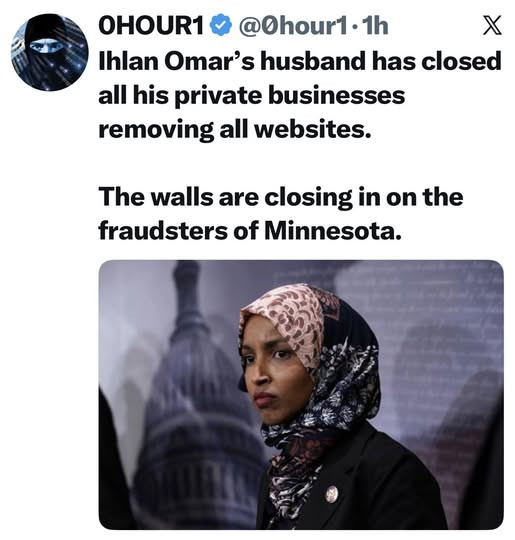
Task: Click the round lapel pin on jacket
Action: pos(331,495)
